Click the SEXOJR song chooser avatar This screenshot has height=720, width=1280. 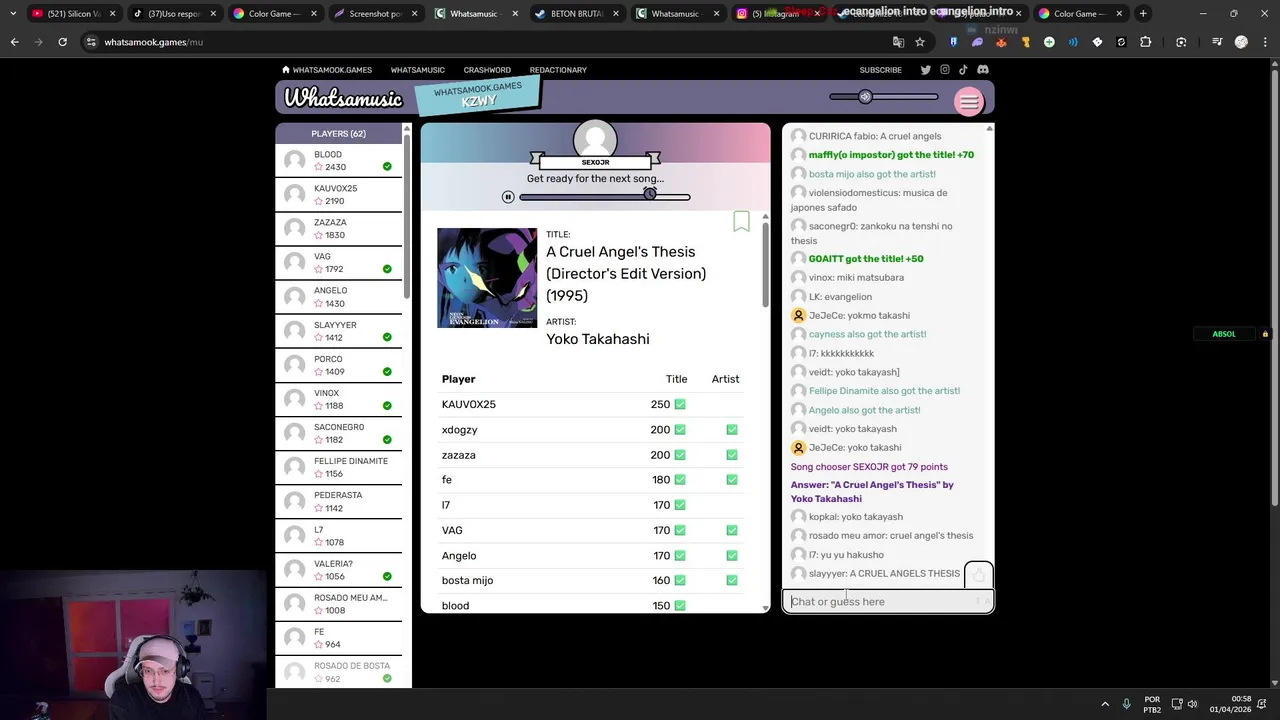(595, 141)
